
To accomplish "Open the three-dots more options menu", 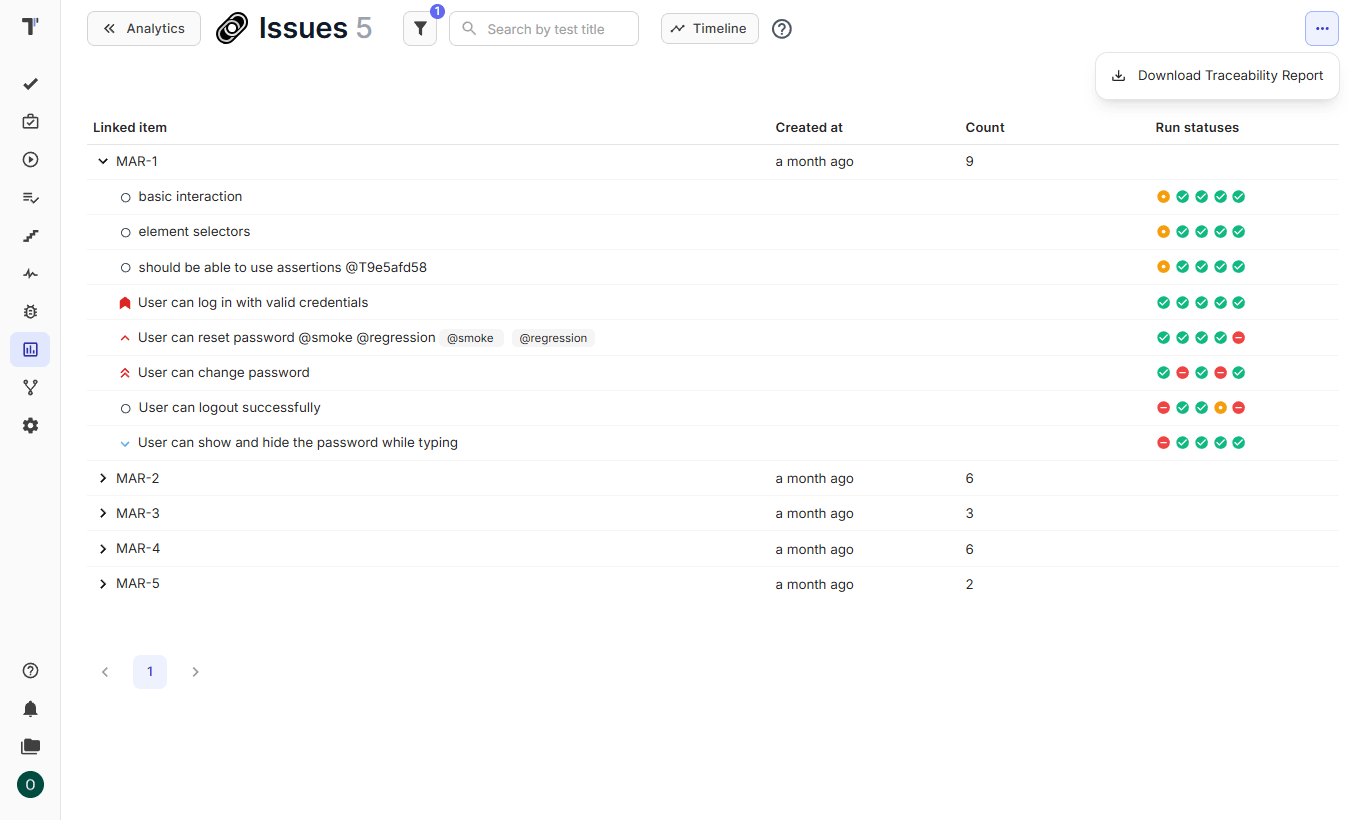I will (x=1322, y=29).
